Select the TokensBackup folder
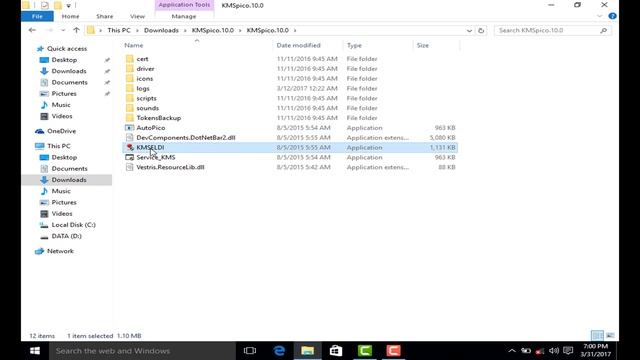The image size is (640, 360). point(158,118)
